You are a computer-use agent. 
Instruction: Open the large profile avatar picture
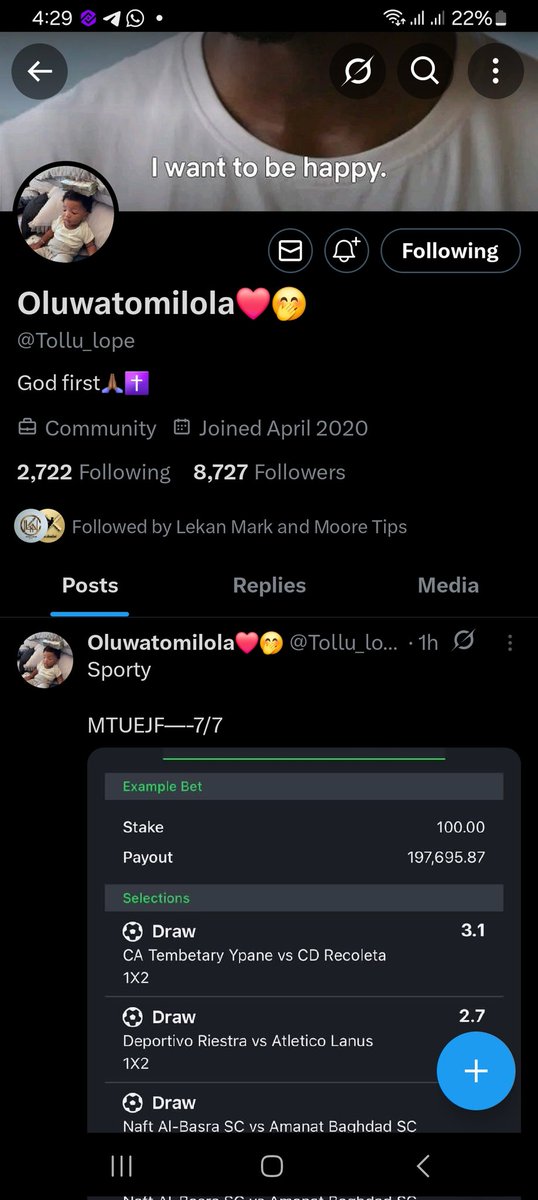(66, 213)
